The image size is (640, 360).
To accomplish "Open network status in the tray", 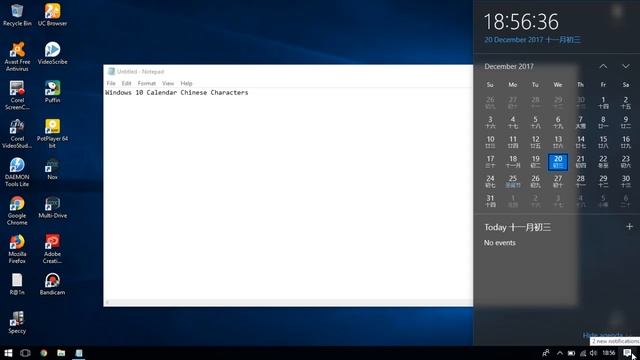I will click(583, 353).
